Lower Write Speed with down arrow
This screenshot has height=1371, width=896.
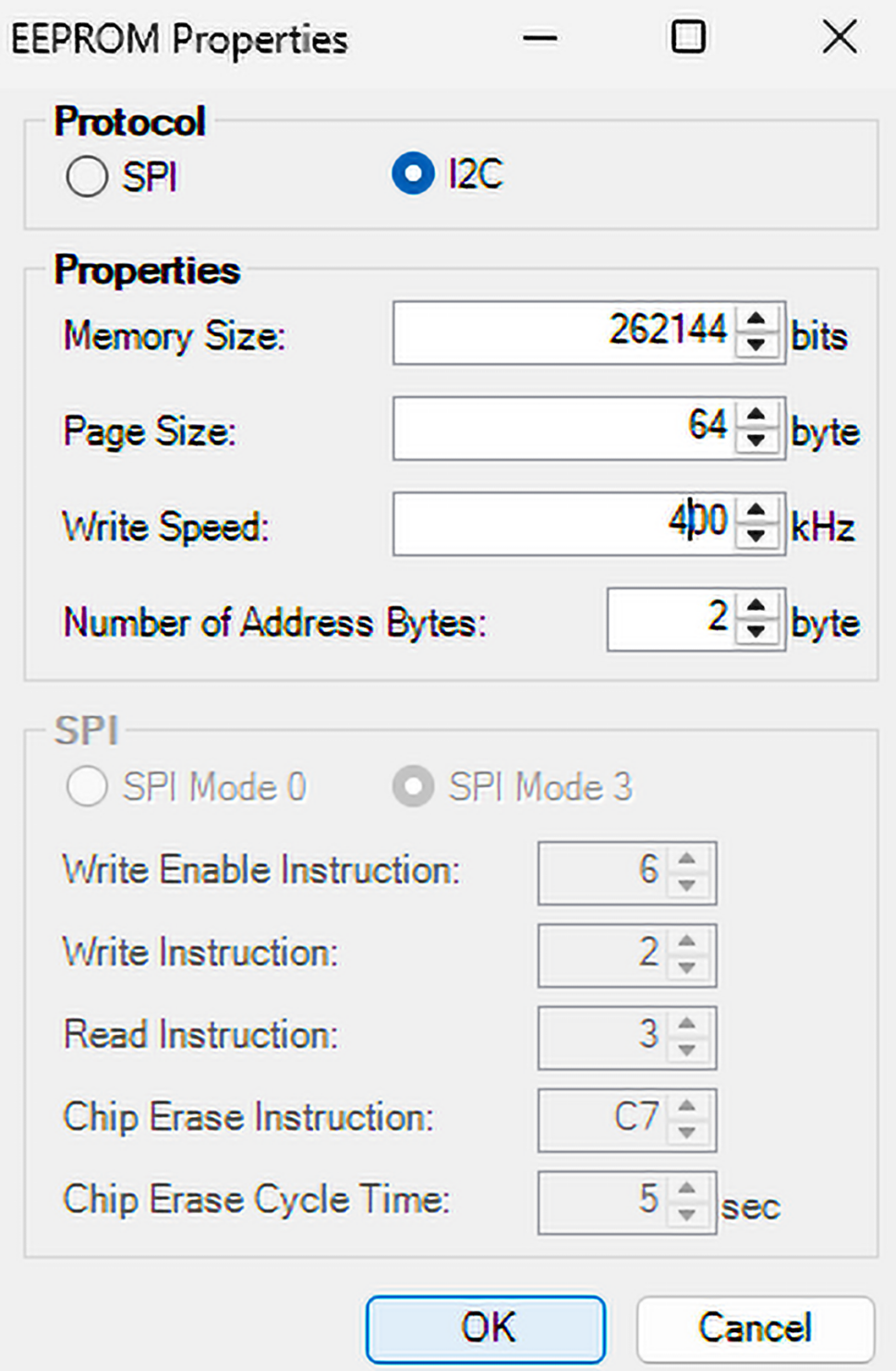click(x=757, y=535)
